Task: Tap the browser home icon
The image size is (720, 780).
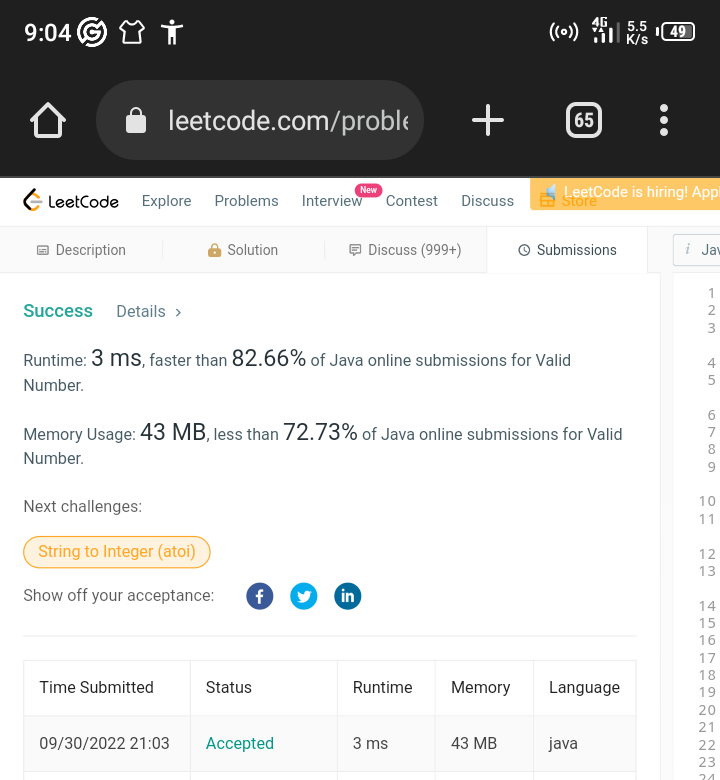Action: (48, 120)
